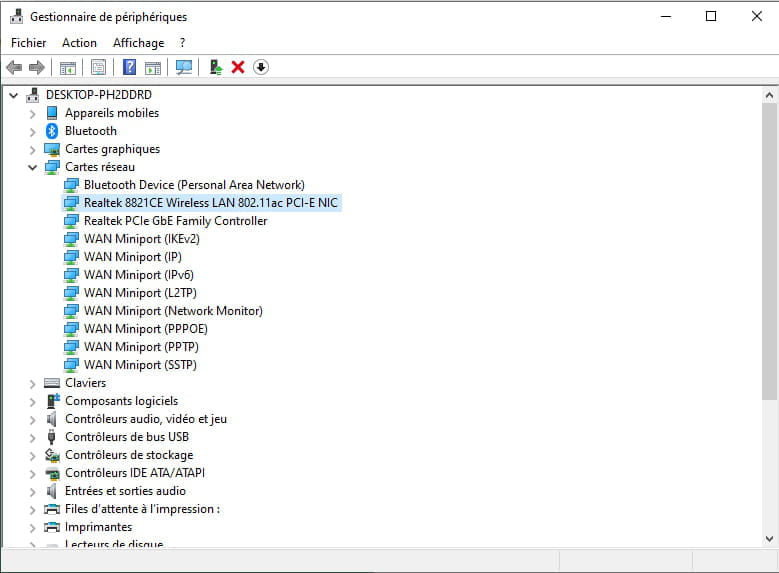Scan for hardware changes via monitor icon
The image size is (779, 573).
tap(184, 67)
